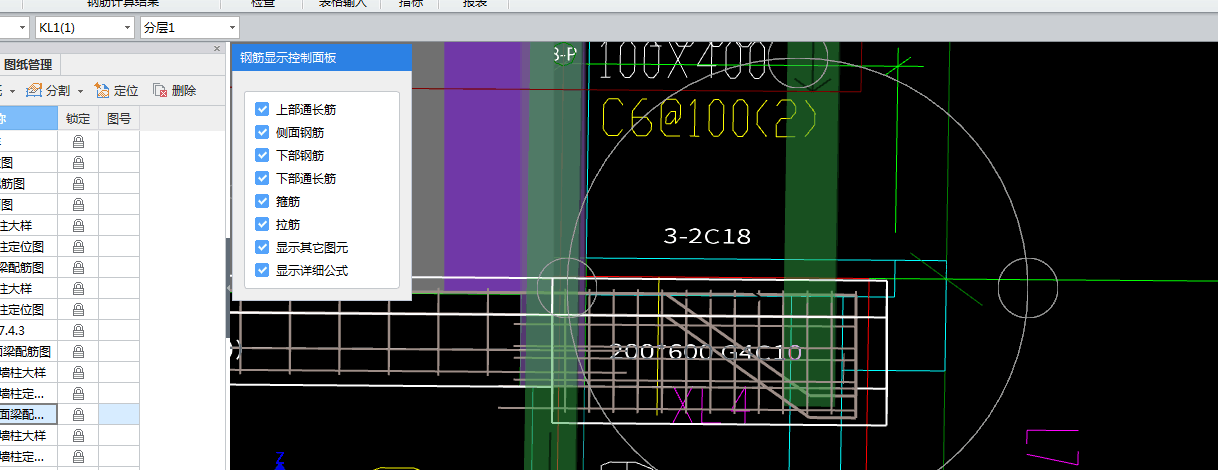
Task: Uncheck 显示详细公式 option
Action: click(x=262, y=270)
